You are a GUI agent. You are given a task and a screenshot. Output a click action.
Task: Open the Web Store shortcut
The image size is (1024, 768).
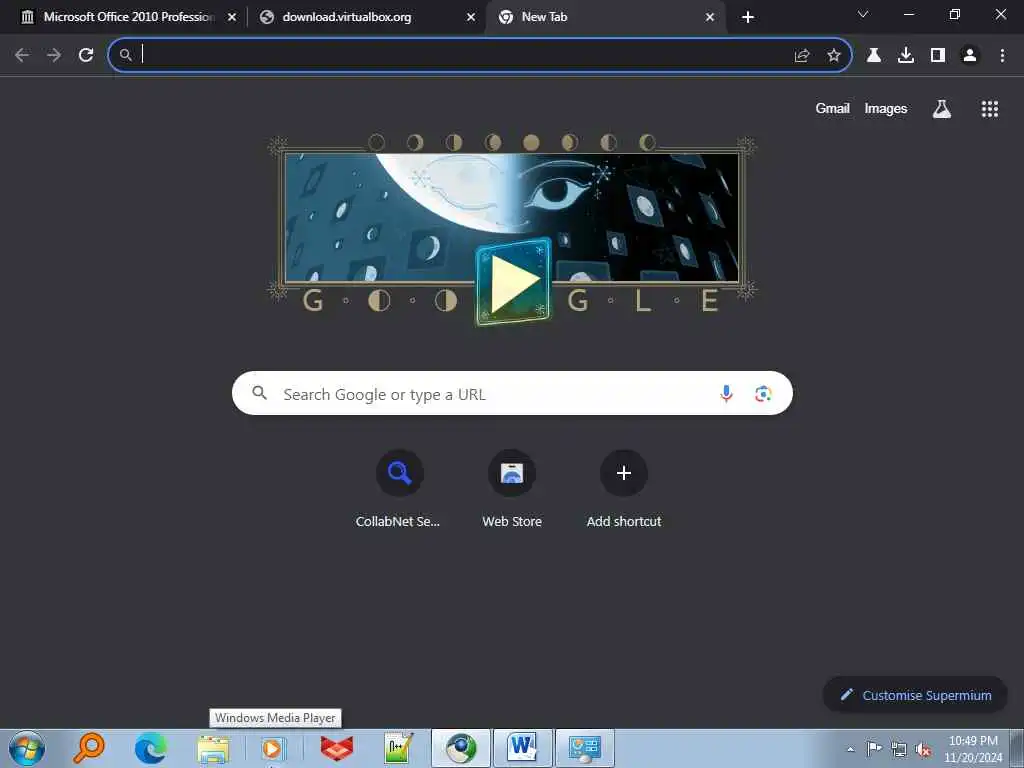tap(512, 488)
